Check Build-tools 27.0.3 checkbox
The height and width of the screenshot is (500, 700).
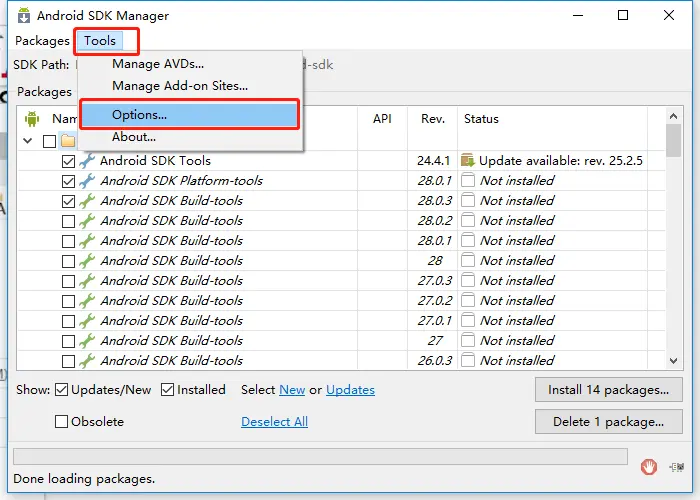coord(68,281)
